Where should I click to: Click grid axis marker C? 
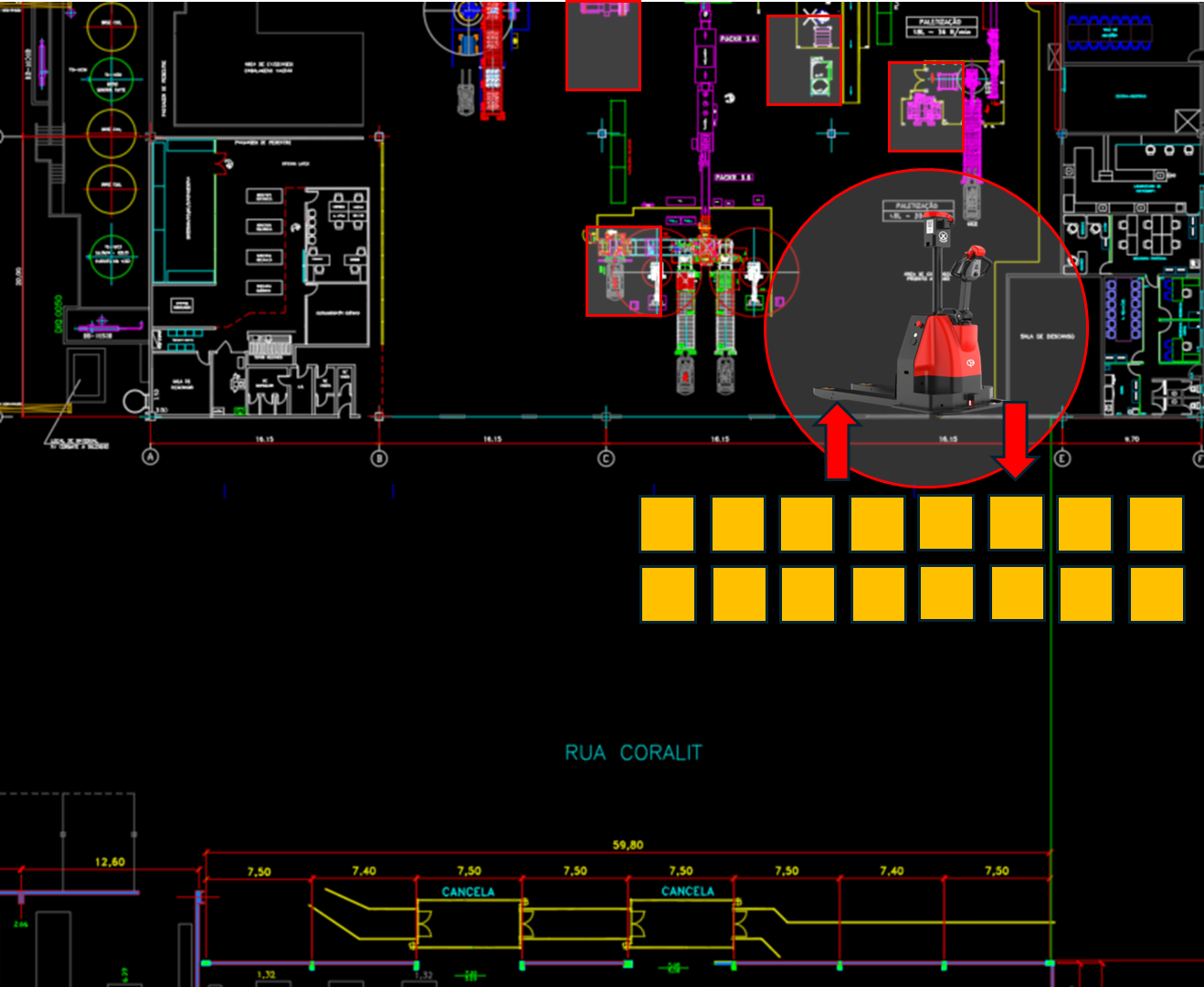click(606, 458)
